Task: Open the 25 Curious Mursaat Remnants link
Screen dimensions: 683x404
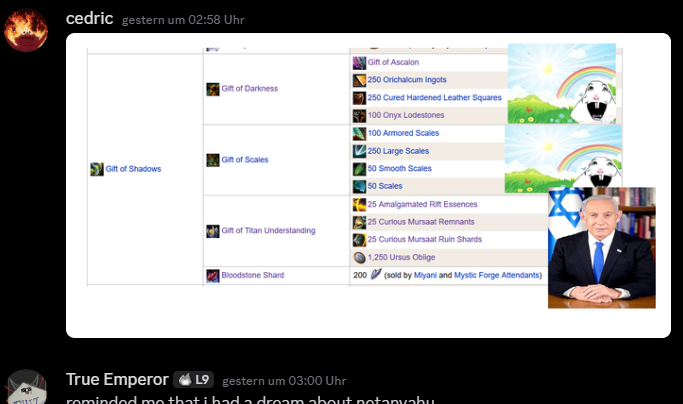Action: point(421,222)
